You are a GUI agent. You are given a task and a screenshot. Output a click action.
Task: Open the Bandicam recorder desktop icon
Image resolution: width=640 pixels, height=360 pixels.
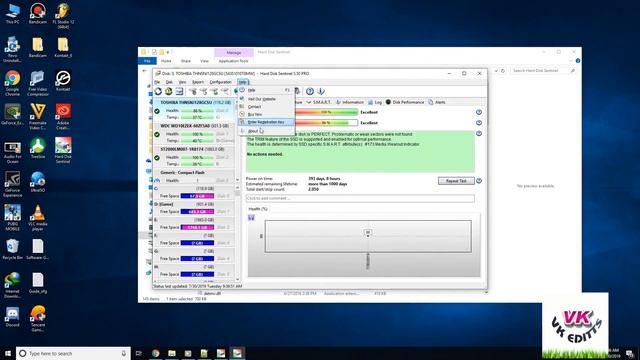[x=38, y=13]
